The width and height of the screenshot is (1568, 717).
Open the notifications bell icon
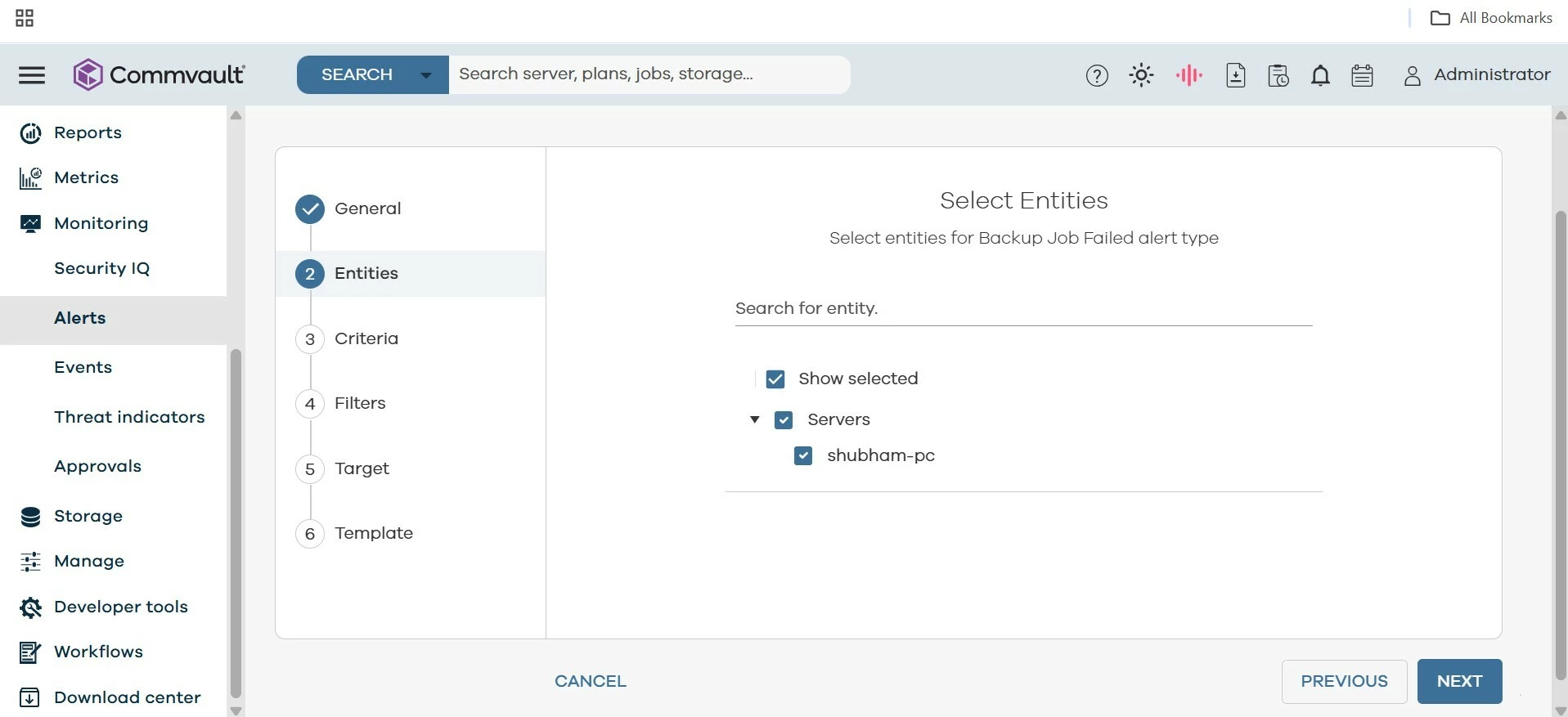[x=1320, y=75]
